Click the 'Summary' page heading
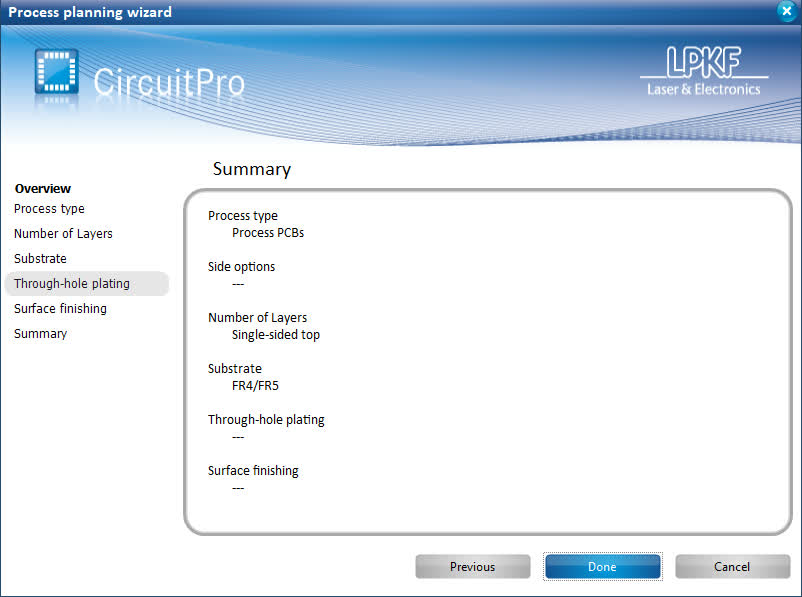Image resolution: width=802 pixels, height=597 pixels. [x=252, y=169]
